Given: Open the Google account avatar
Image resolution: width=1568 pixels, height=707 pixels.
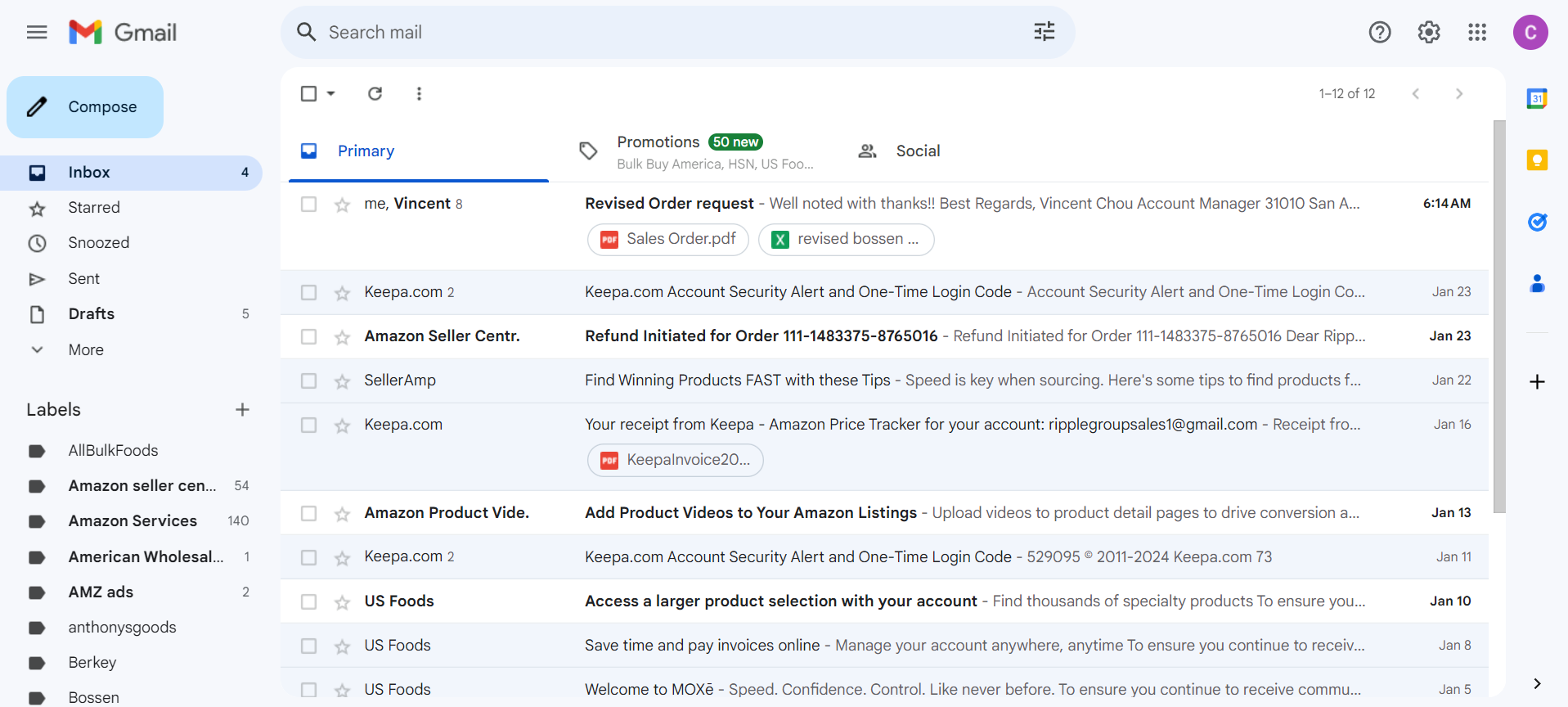Looking at the screenshot, I should coord(1530,32).
